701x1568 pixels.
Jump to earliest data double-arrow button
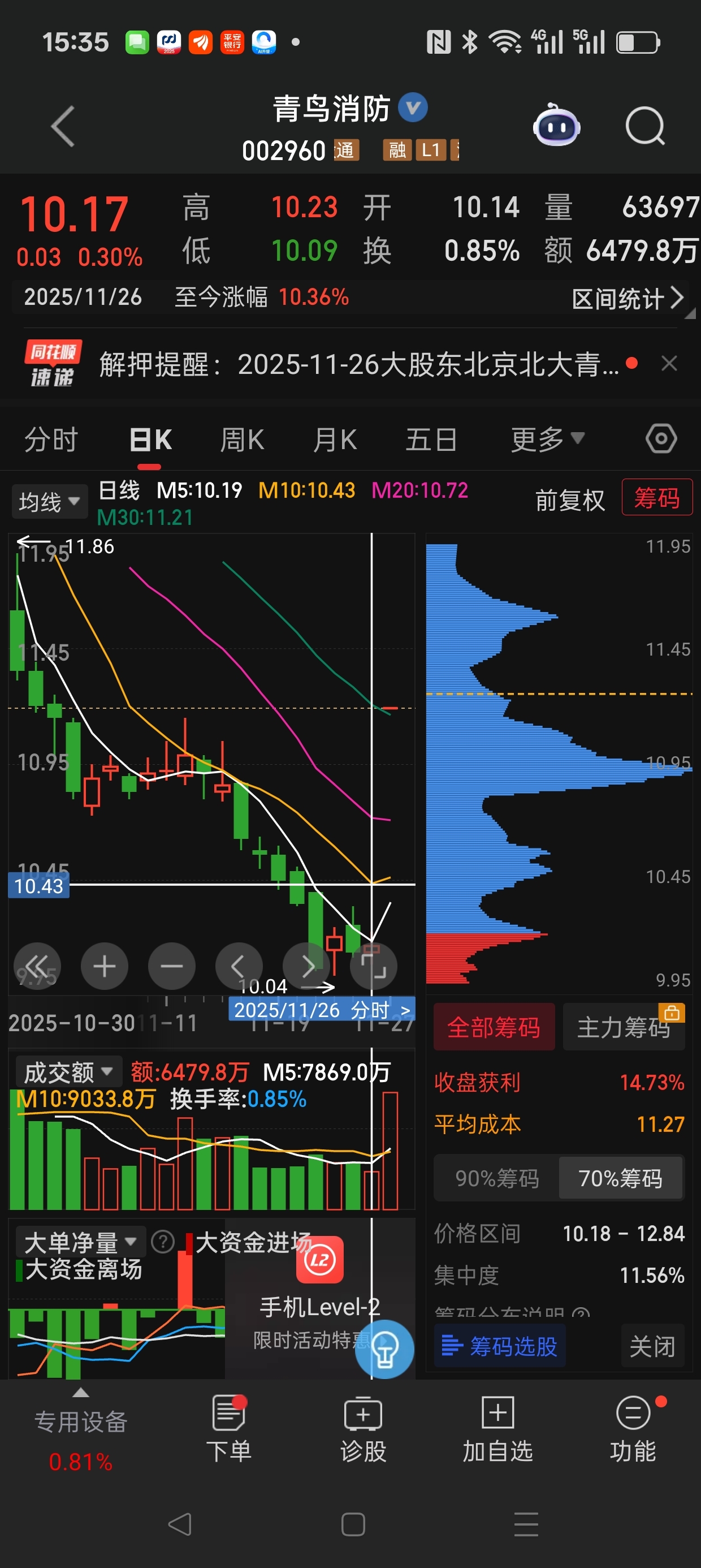pos(37,966)
